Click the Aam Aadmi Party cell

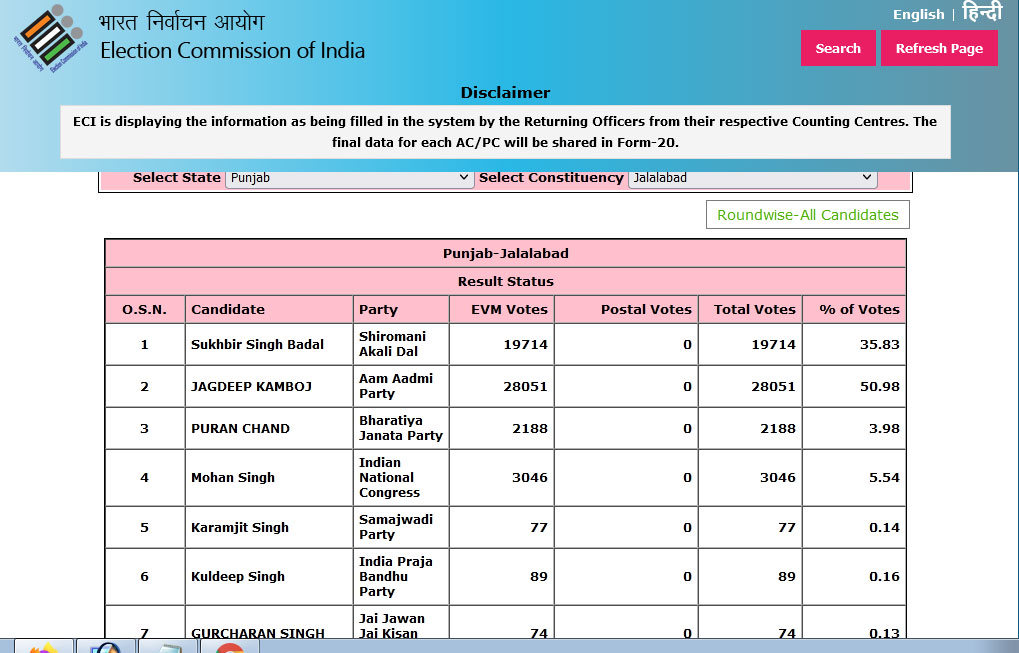401,386
